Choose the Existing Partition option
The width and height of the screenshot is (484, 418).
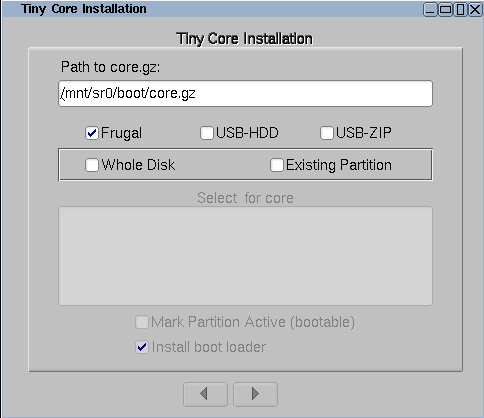[277, 165]
